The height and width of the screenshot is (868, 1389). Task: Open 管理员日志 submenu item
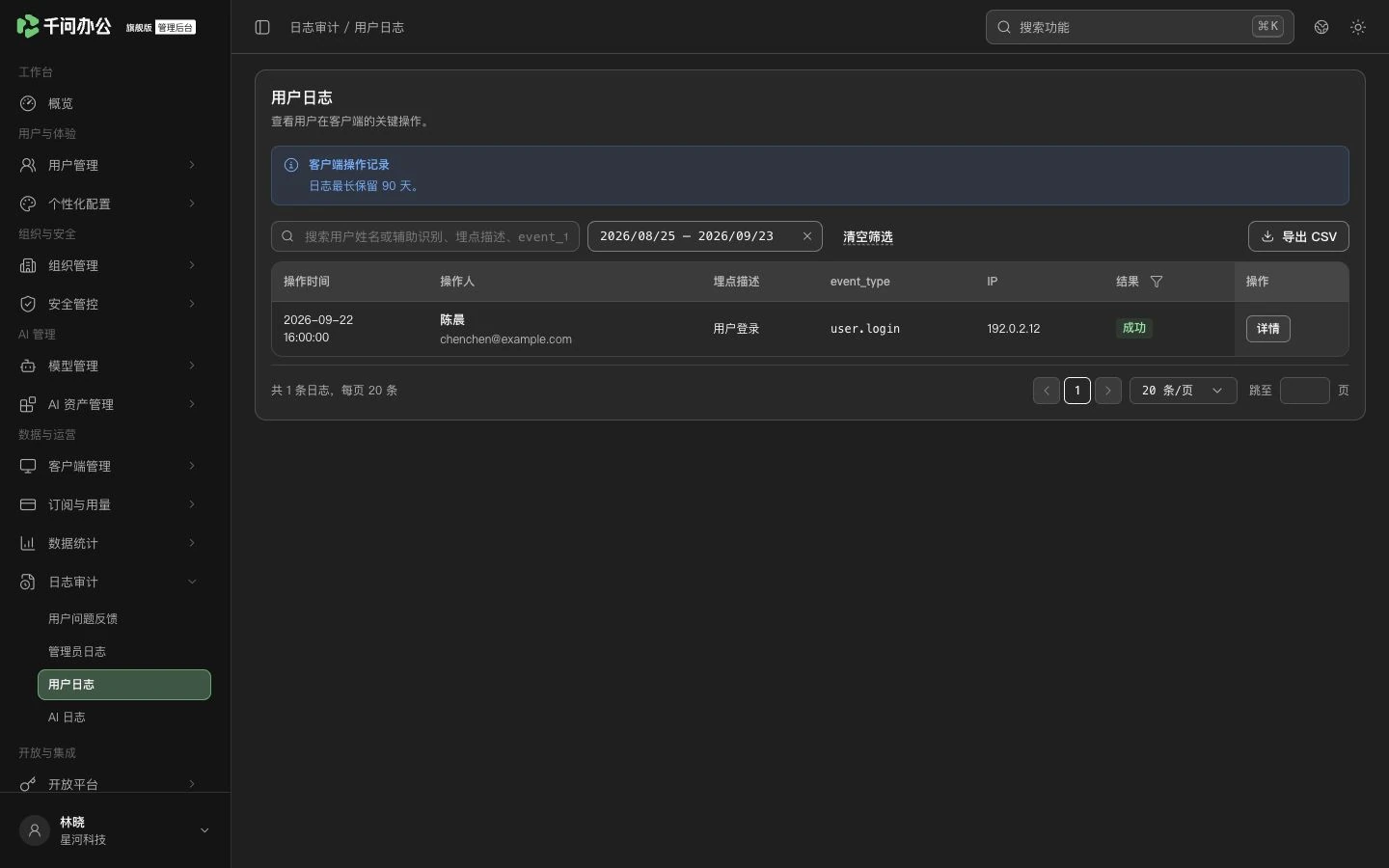(x=124, y=652)
